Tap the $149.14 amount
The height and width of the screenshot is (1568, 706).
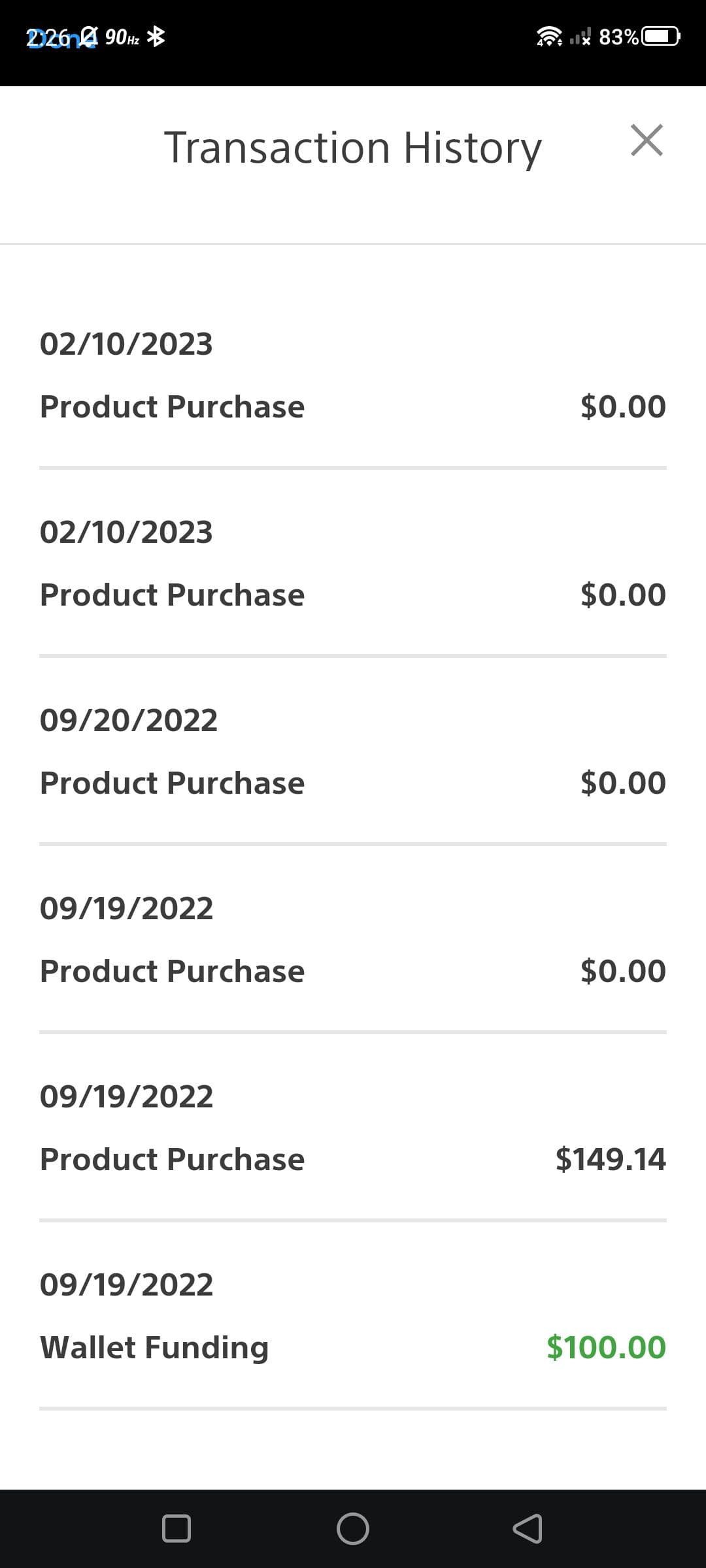[x=611, y=1159]
